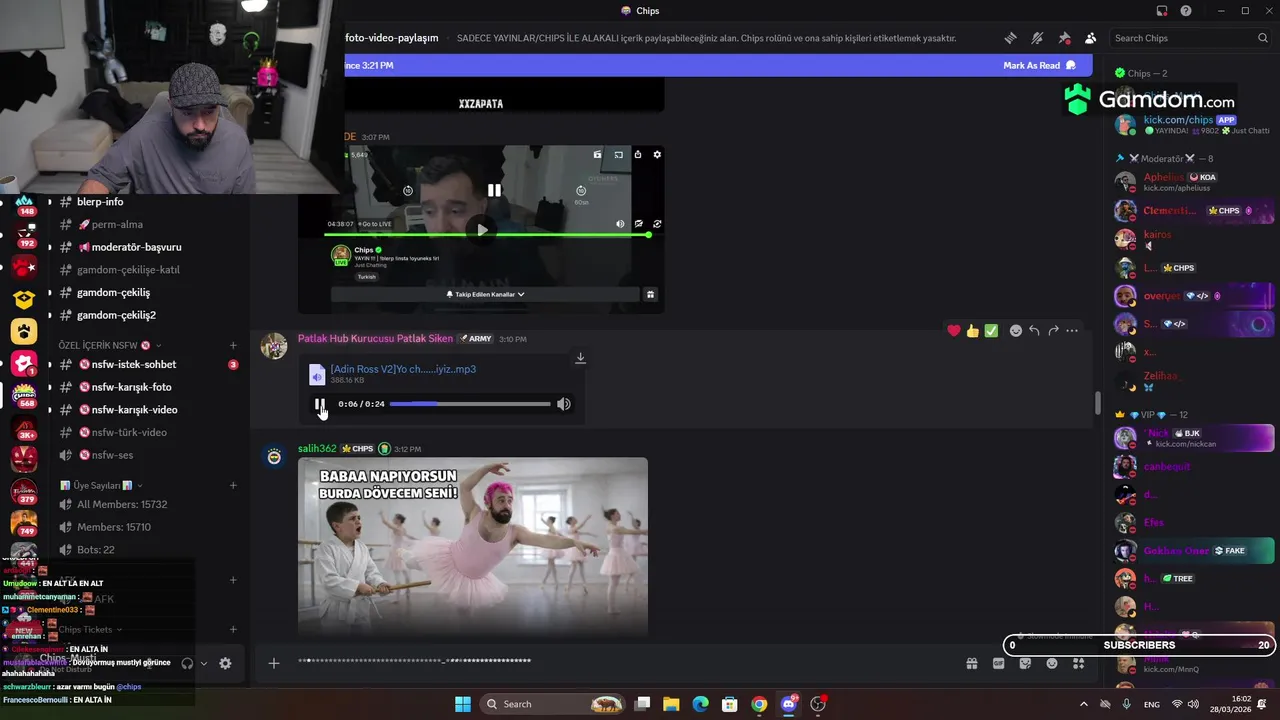Open the Adin Ross V2 mp3 link
This screenshot has width=1280, height=720.
click(x=403, y=369)
